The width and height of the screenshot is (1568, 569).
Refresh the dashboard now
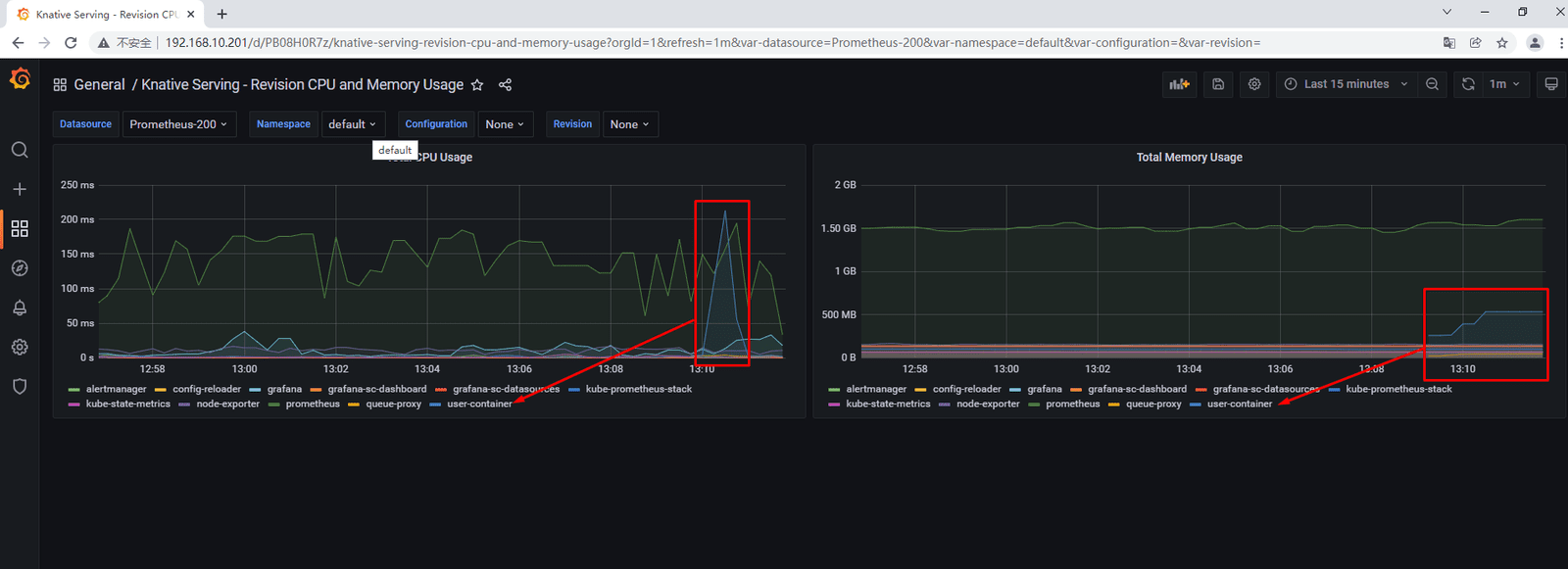pos(1468,84)
